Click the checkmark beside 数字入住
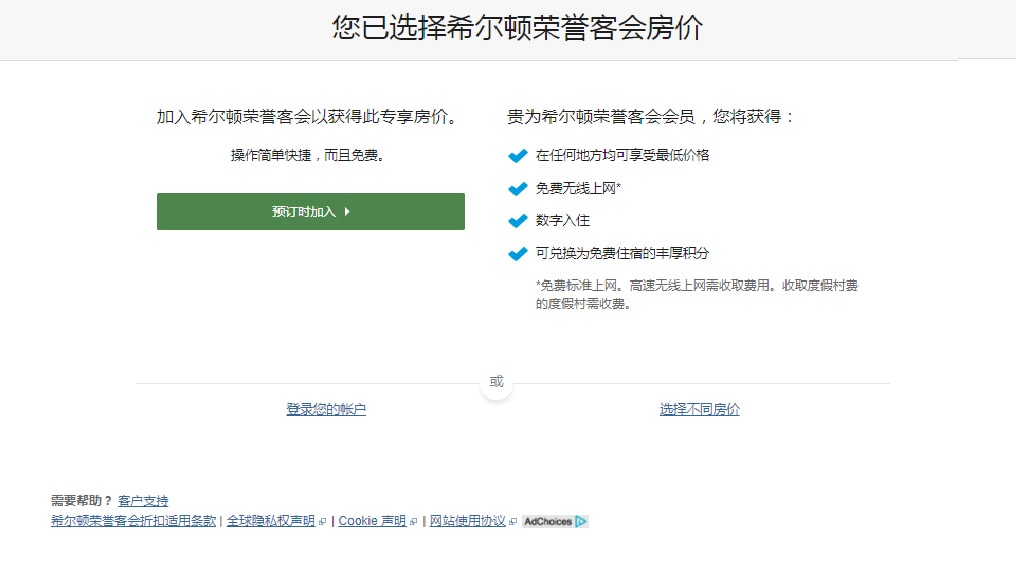Screen dimensions: 1016x566 click(x=518, y=221)
